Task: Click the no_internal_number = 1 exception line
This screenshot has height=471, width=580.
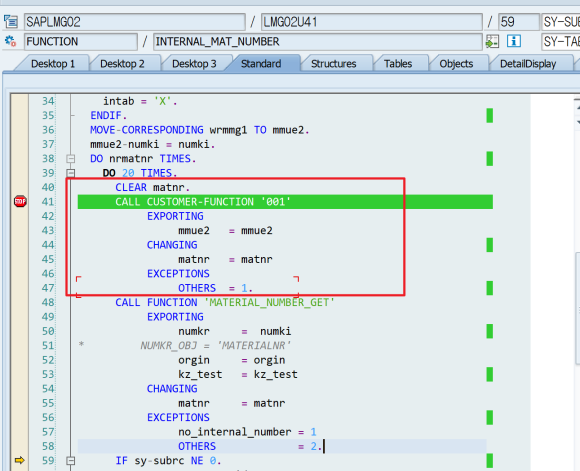Action: tap(247, 432)
